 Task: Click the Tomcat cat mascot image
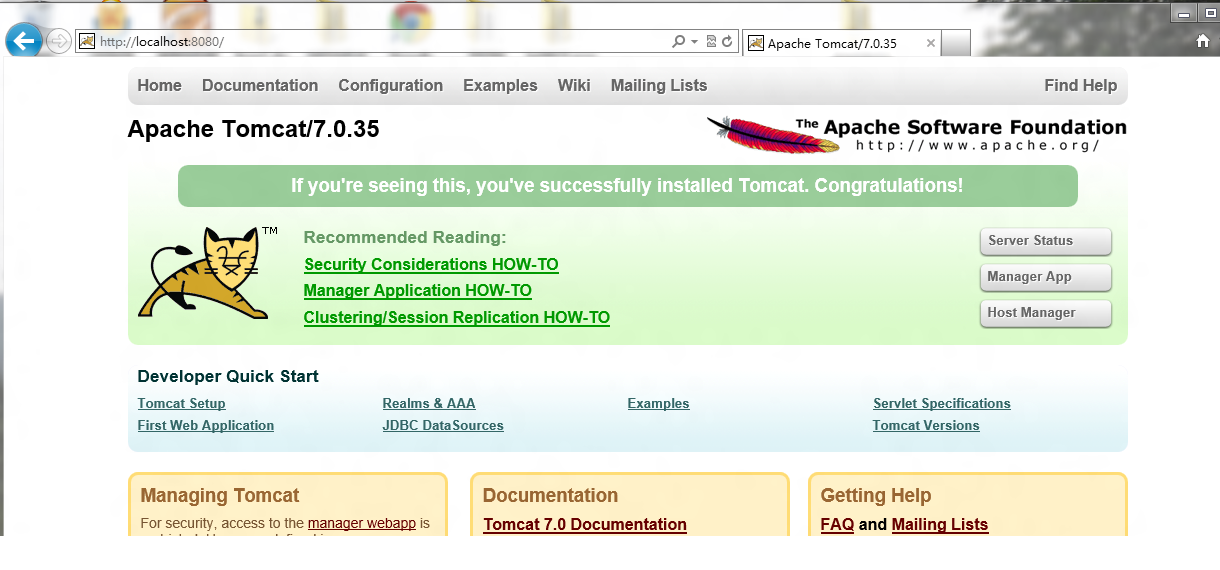click(x=208, y=273)
